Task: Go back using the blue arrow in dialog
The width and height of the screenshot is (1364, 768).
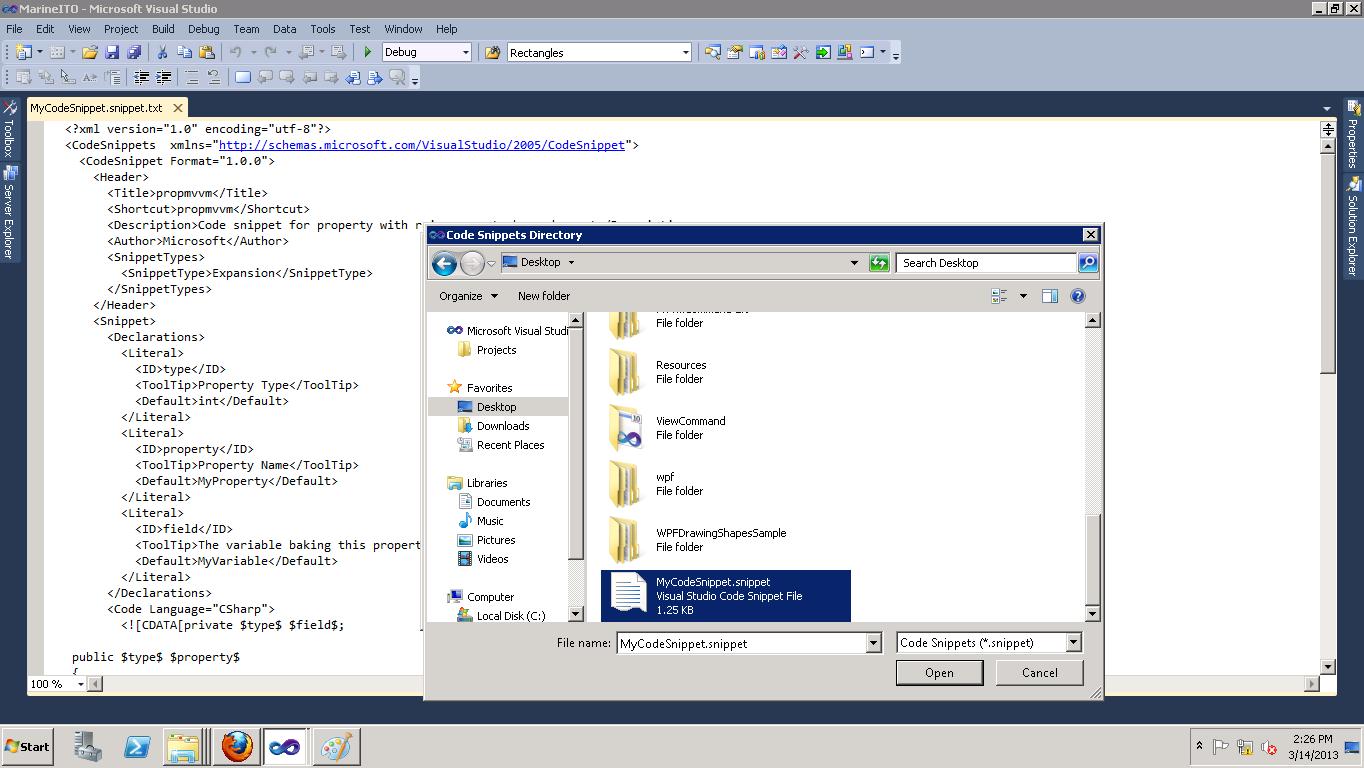Action: coord(444,263)
